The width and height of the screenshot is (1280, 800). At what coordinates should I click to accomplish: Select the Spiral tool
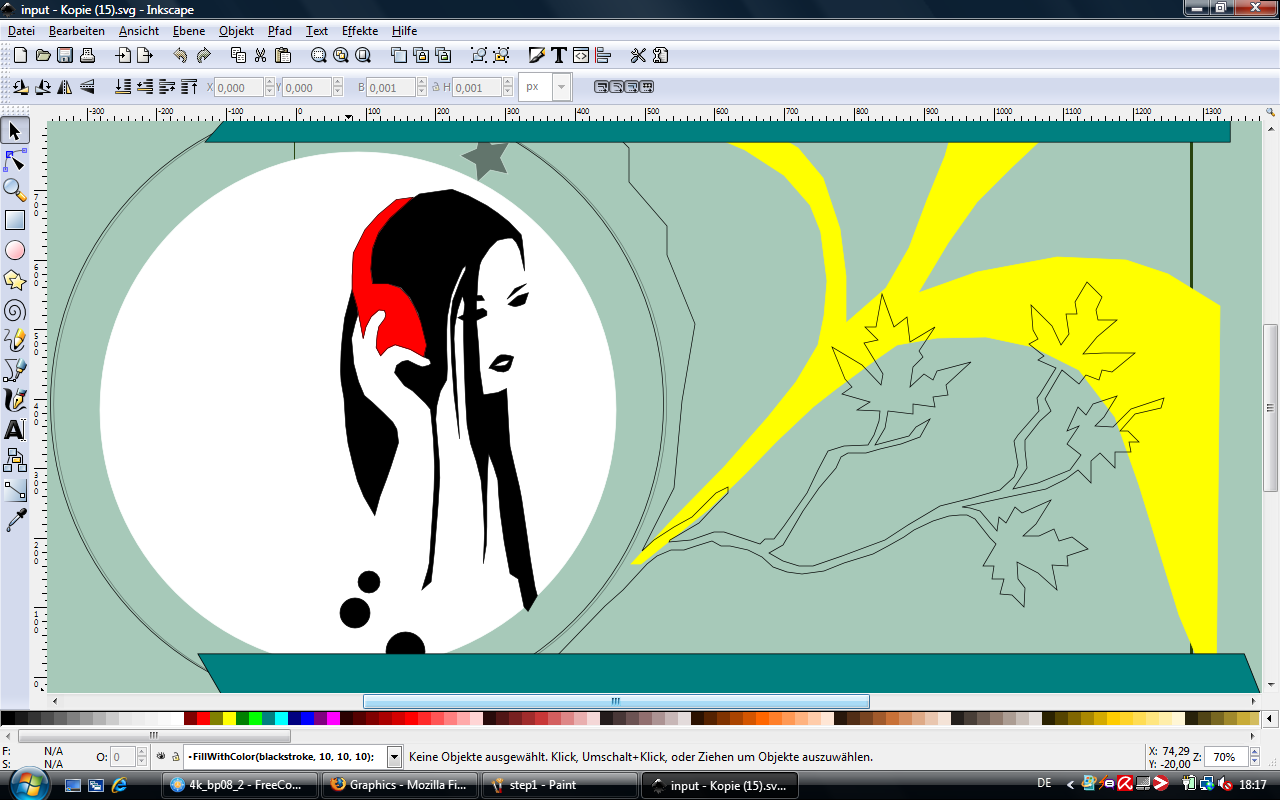tap(15, 310)
